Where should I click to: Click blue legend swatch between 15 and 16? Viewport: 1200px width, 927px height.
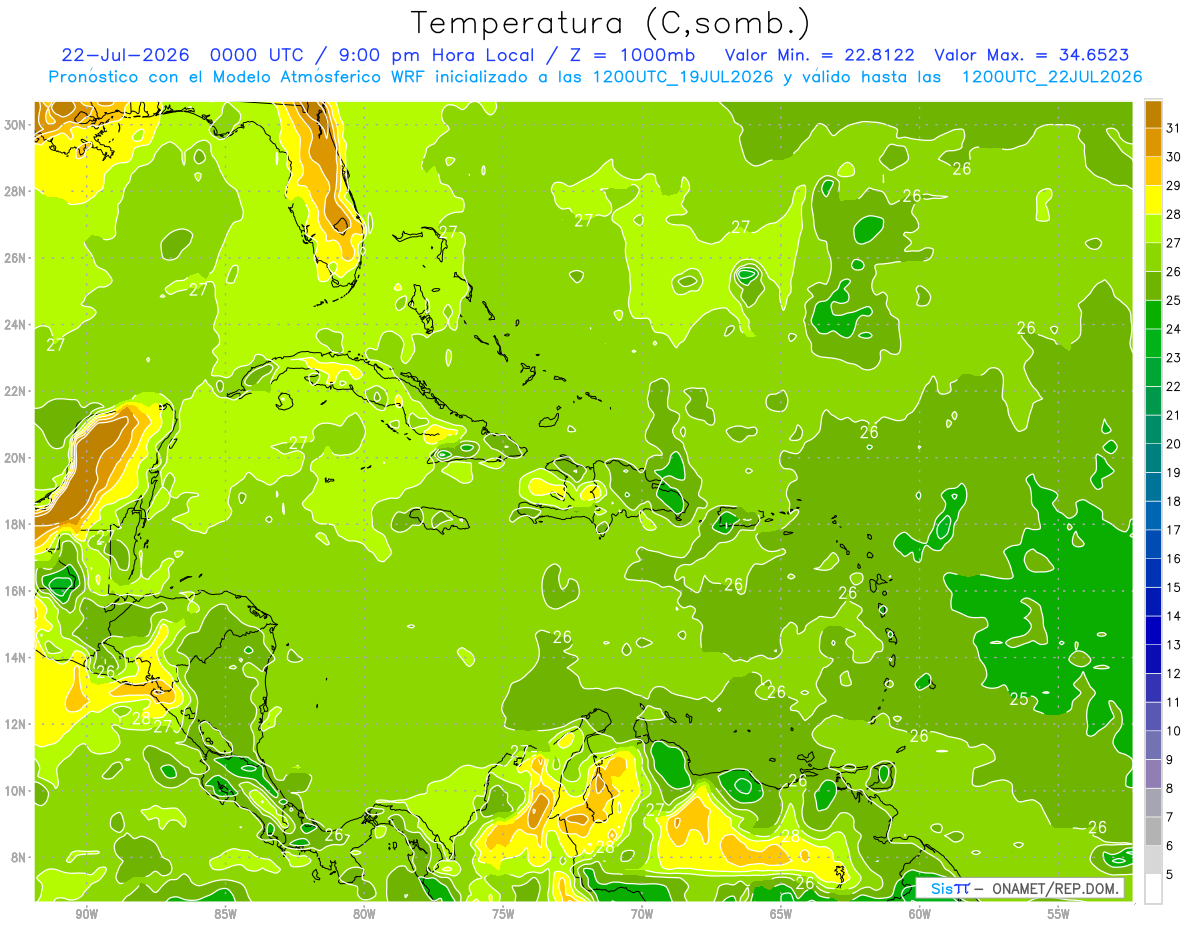click(x=1153, y=573)
